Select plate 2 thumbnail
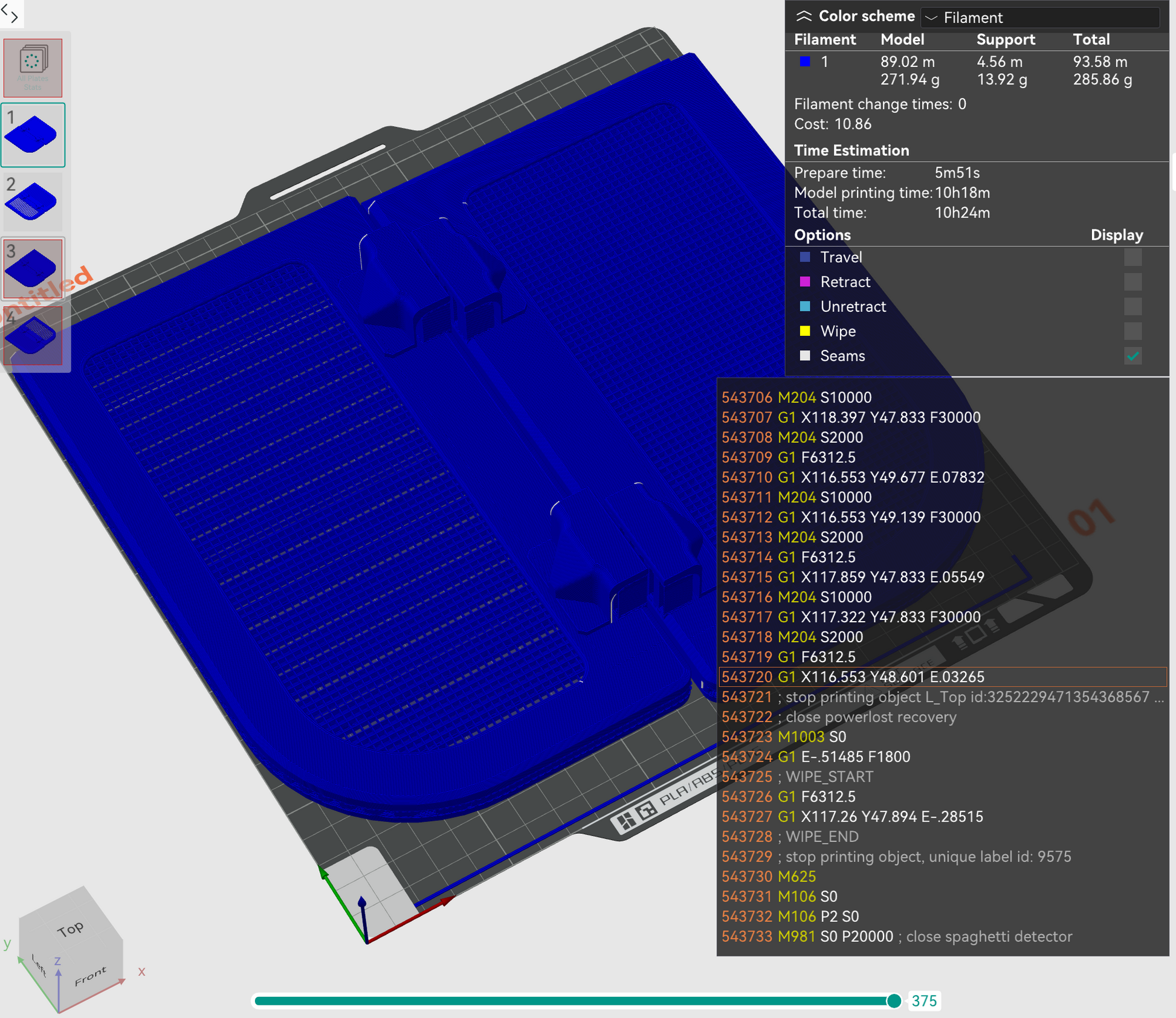 [33, 202]
